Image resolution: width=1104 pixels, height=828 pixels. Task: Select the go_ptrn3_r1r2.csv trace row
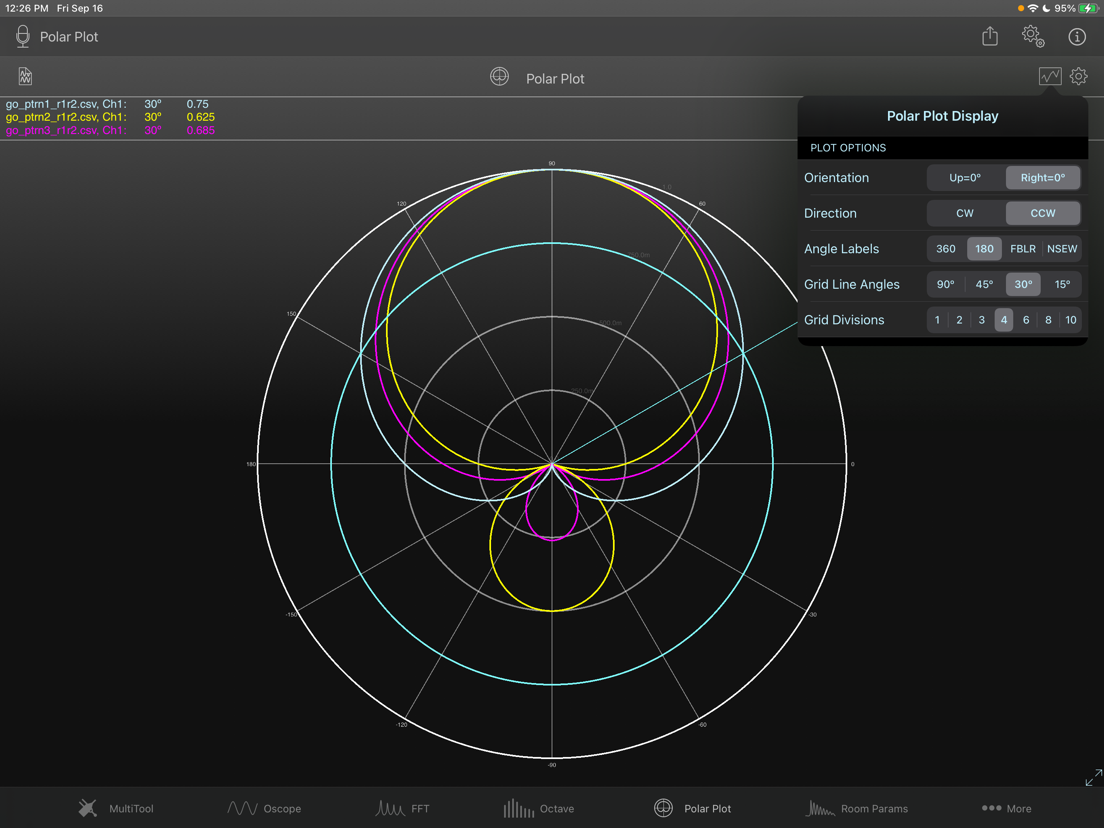coord(110,130)
